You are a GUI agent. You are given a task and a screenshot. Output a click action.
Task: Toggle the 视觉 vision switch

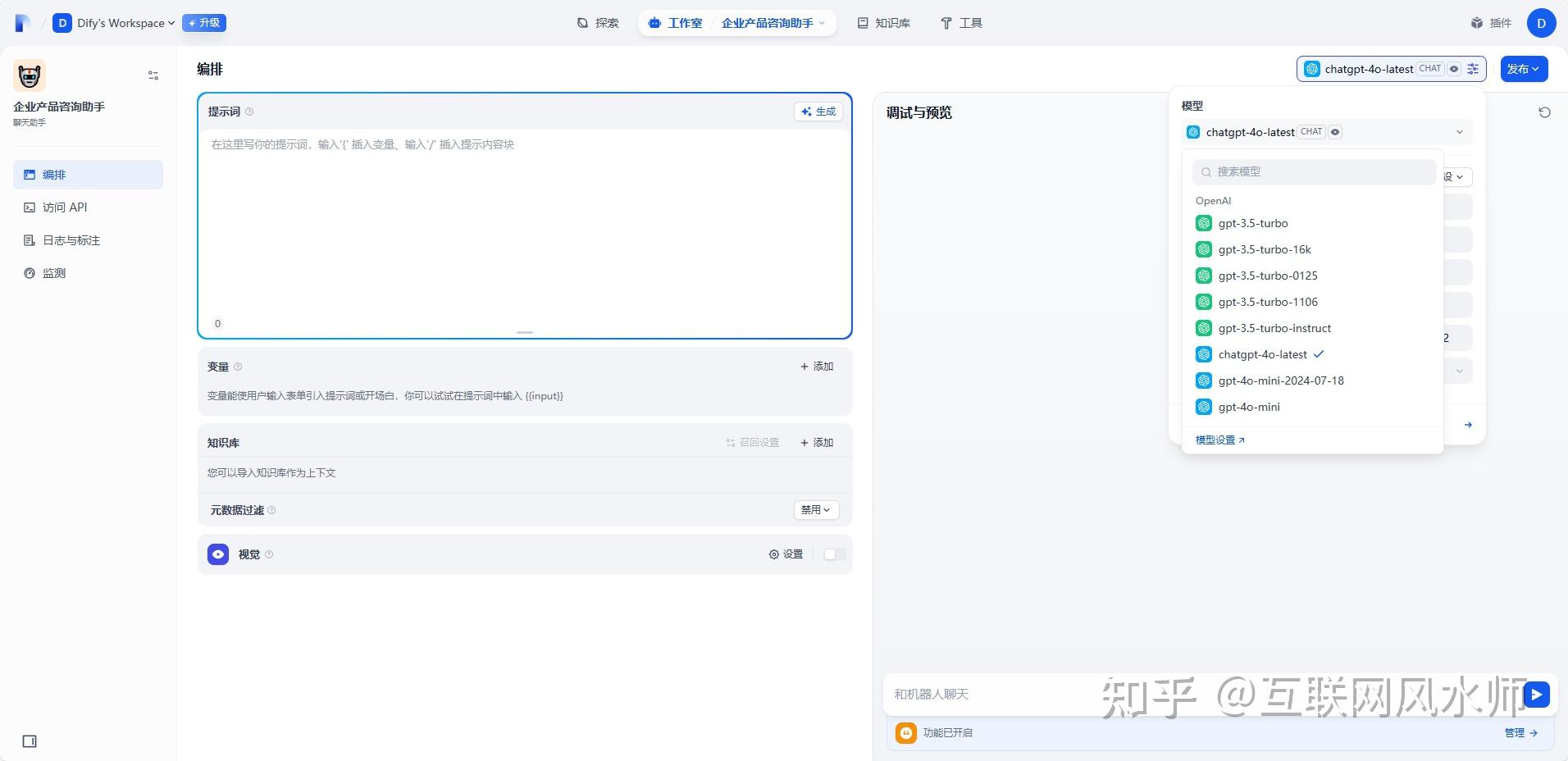pyautogui.click(x=834, y=554)
